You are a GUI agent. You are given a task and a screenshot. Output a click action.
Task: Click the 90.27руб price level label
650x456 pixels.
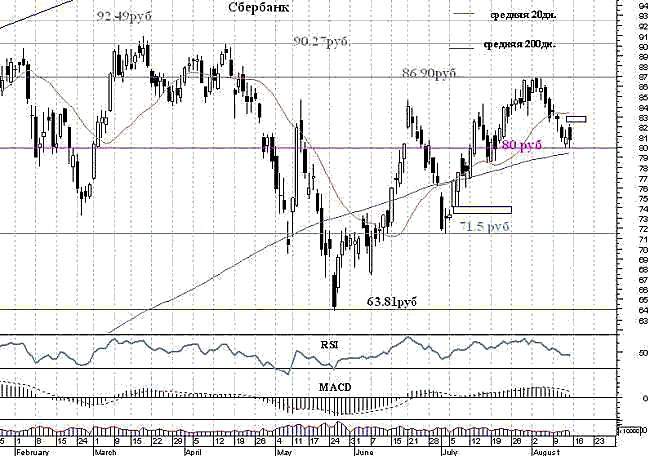322,41
